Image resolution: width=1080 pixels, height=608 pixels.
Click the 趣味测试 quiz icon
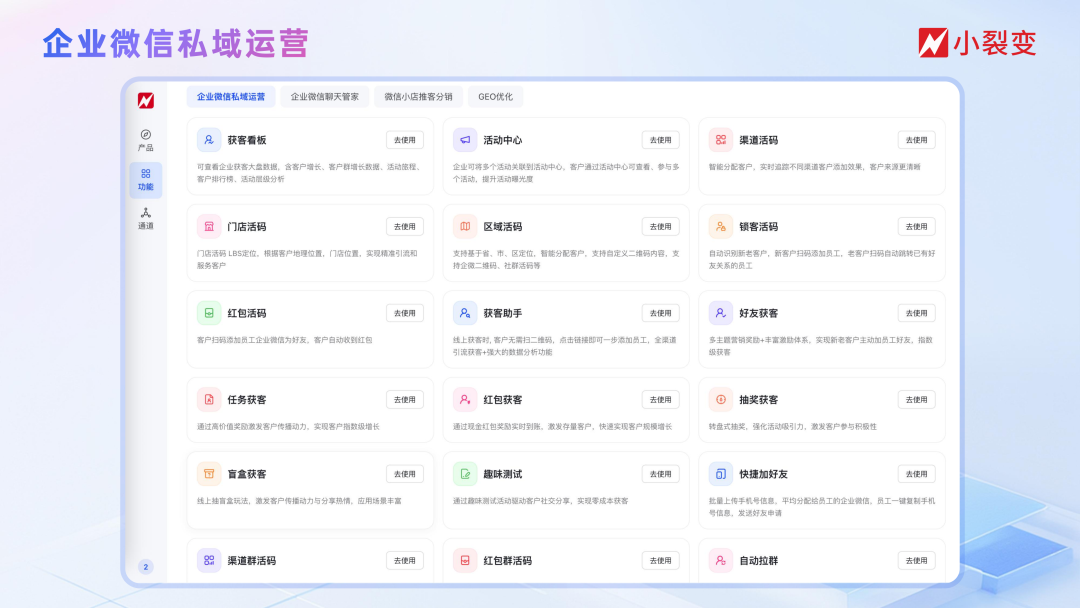[x=465, y=473]
